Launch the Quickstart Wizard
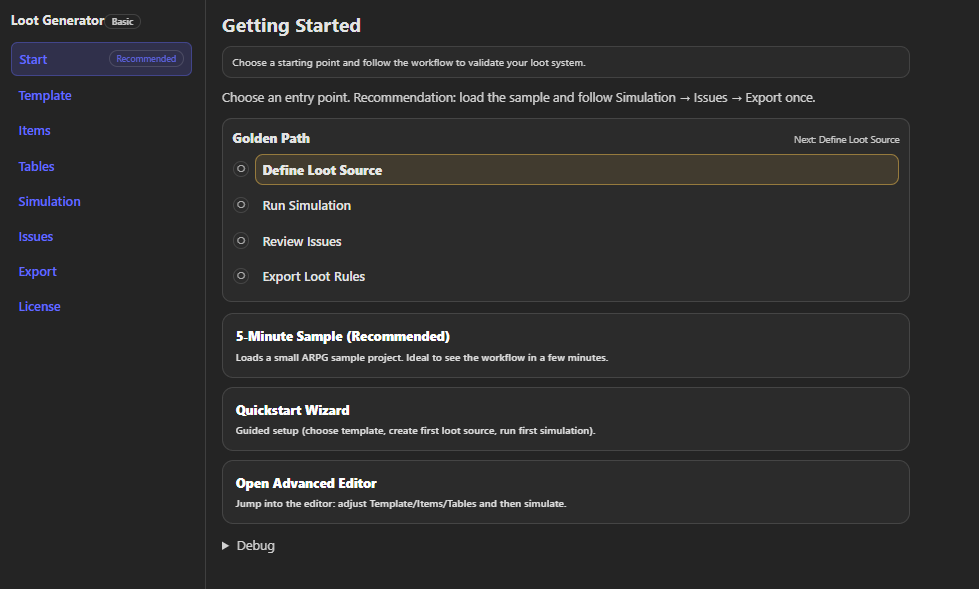Viewport: 979px width, 589px height. [x=565, y=419]
